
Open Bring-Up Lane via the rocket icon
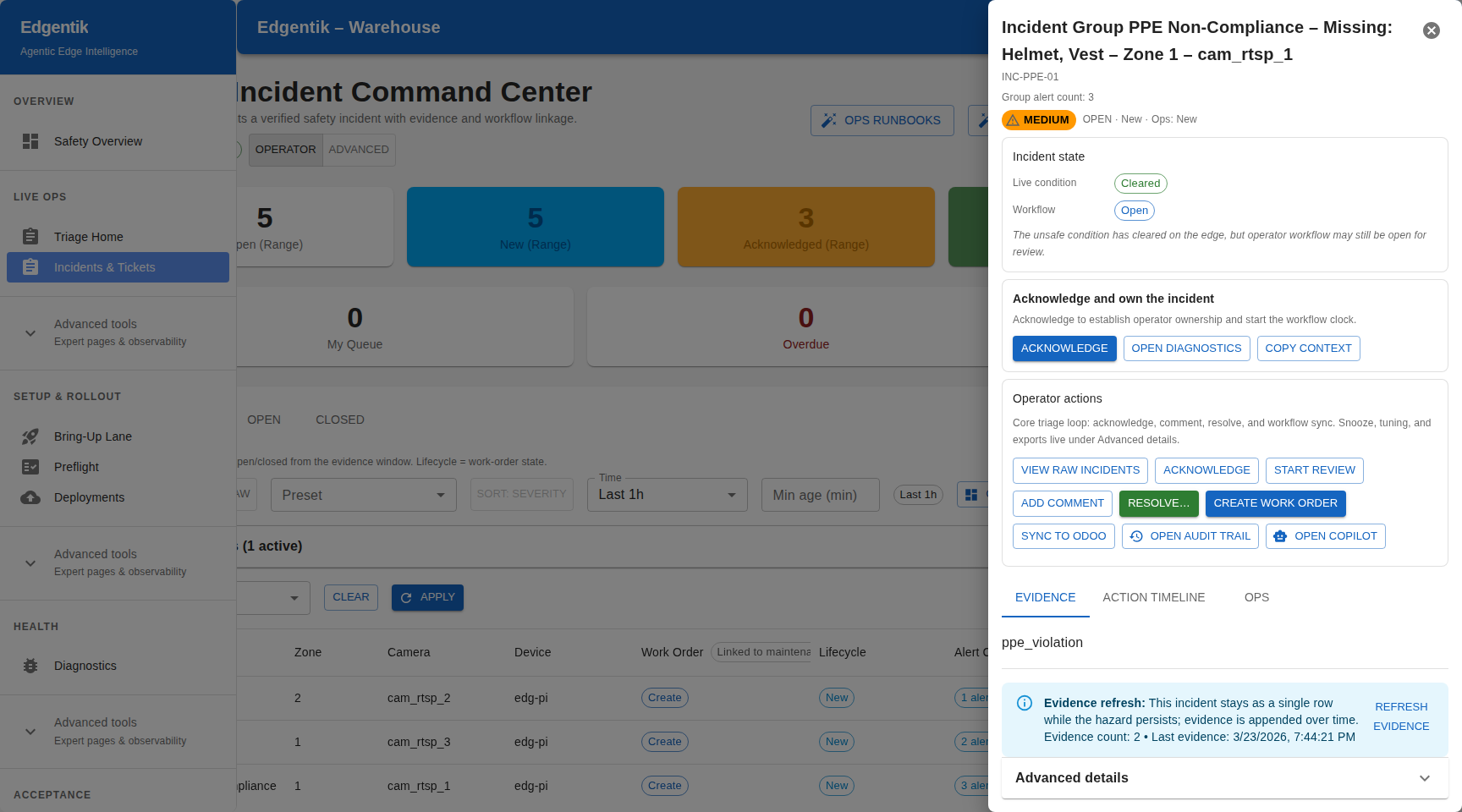[30, 436]
